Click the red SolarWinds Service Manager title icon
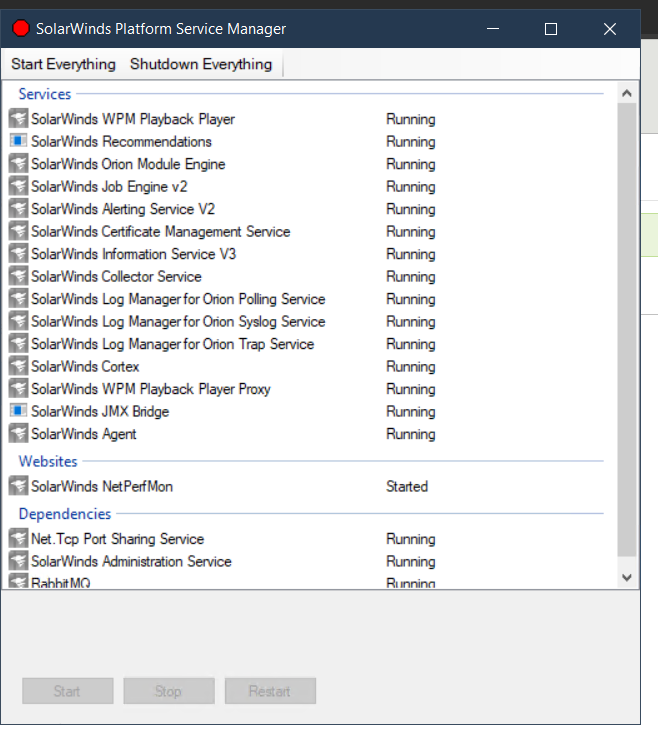658x734 pixels. click(21, 29)
